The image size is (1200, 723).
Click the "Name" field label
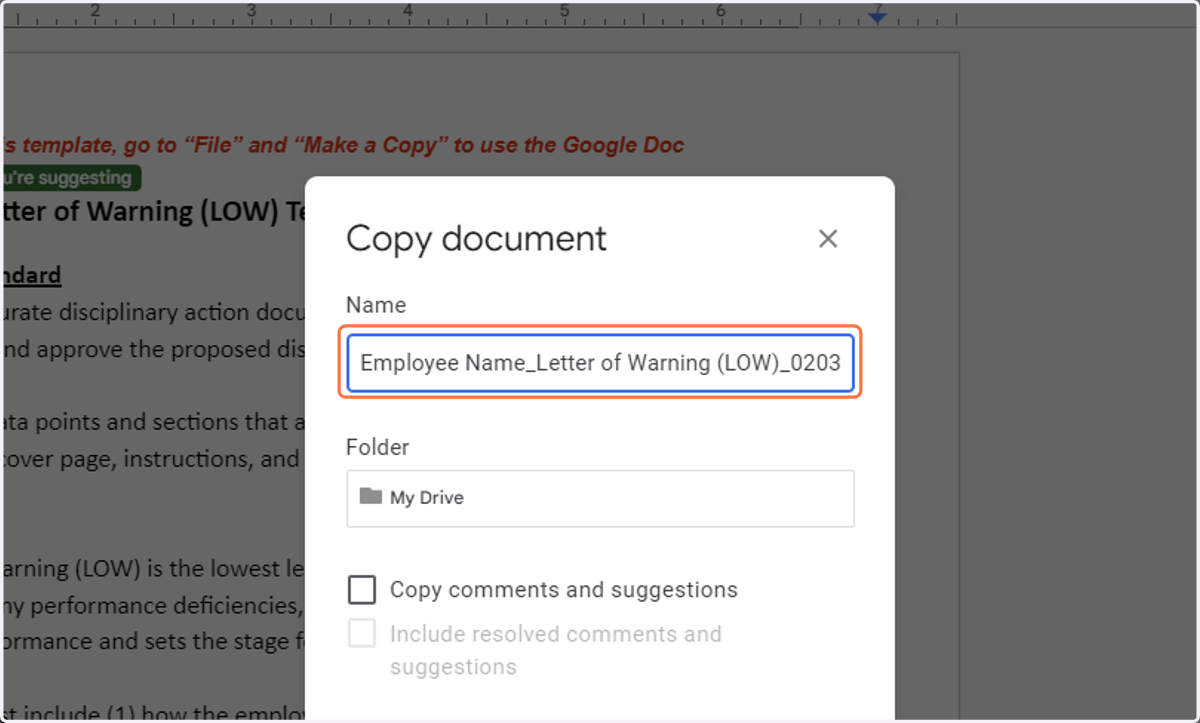coord(376,305)
